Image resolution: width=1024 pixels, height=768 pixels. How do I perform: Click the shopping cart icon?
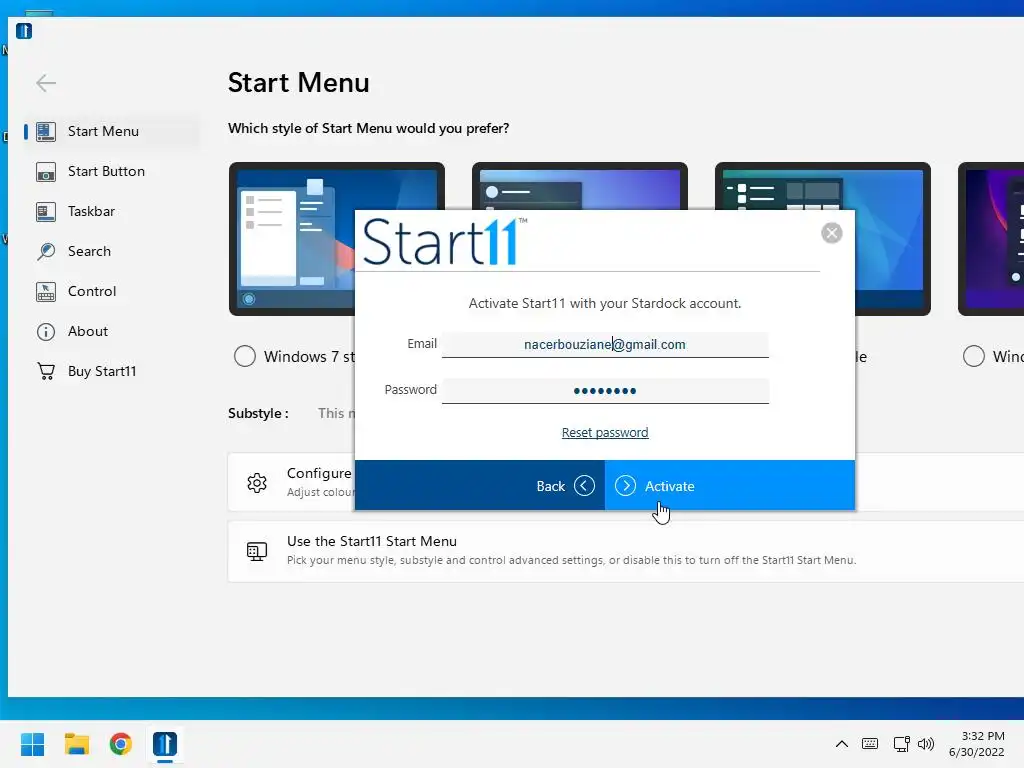(46, 372)
